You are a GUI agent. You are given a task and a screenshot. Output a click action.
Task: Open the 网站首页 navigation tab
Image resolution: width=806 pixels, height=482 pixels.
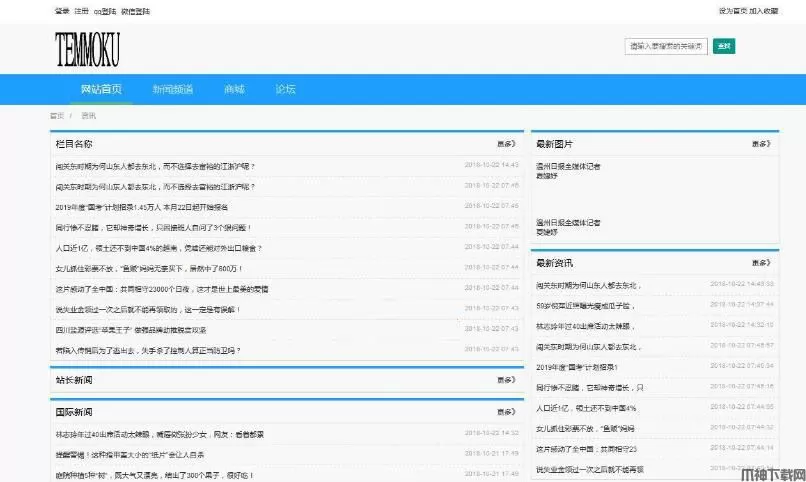pyautogui.click(x=101, y=89)
